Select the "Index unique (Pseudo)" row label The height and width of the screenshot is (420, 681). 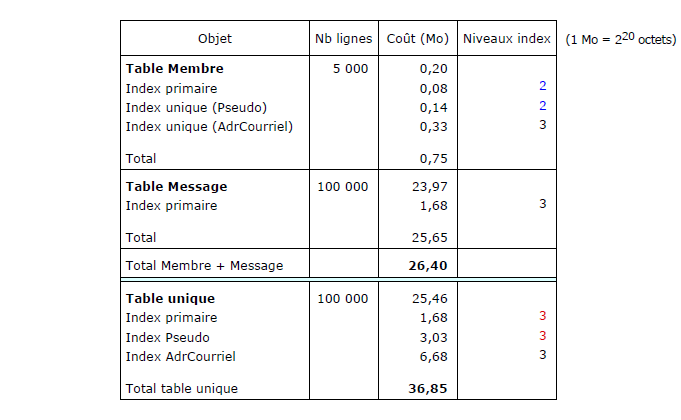coord(196,107)
